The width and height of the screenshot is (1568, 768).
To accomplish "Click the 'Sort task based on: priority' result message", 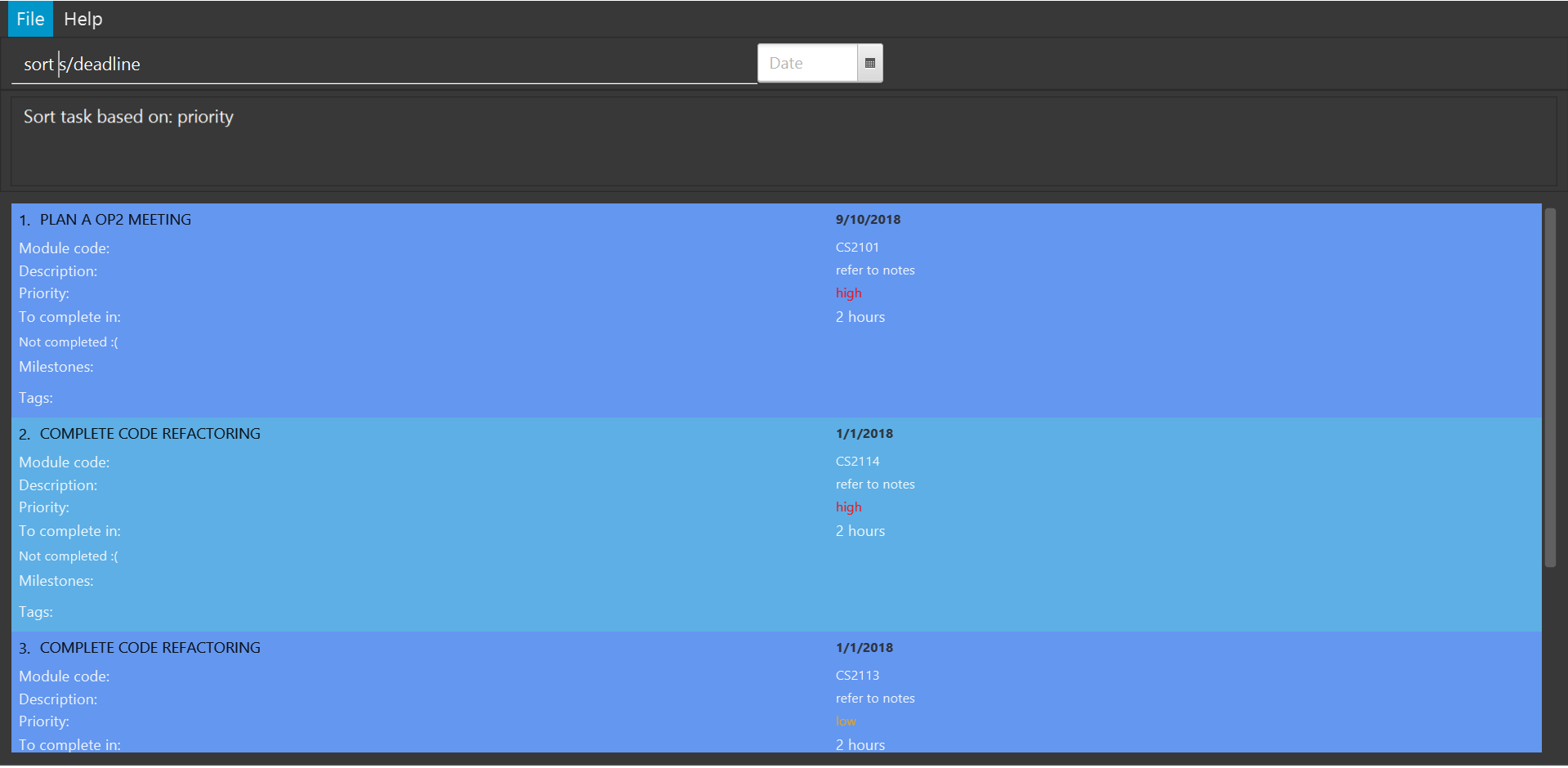I will pos(128,117).
